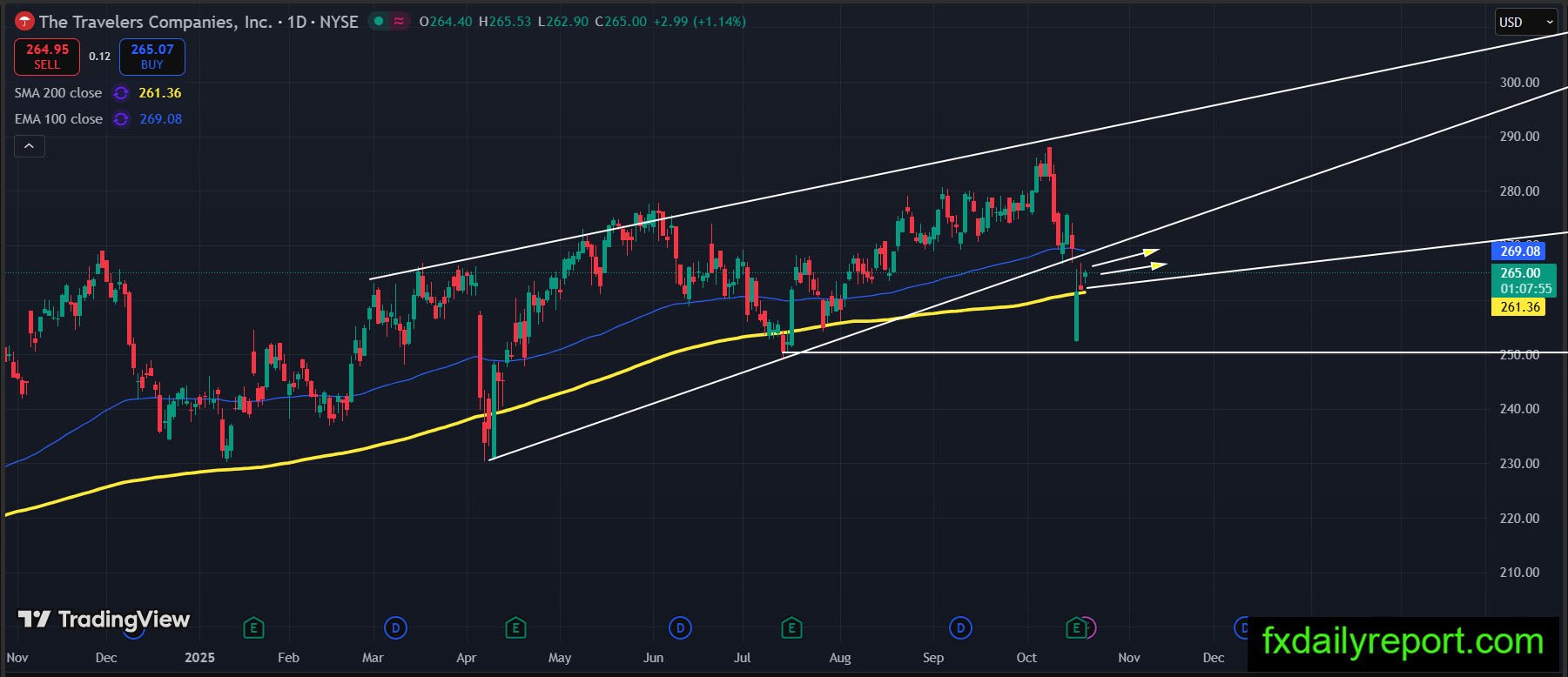Click the Oct label on the time axis
This screenshot has height=677, width=1568.
coord(1026,658)
